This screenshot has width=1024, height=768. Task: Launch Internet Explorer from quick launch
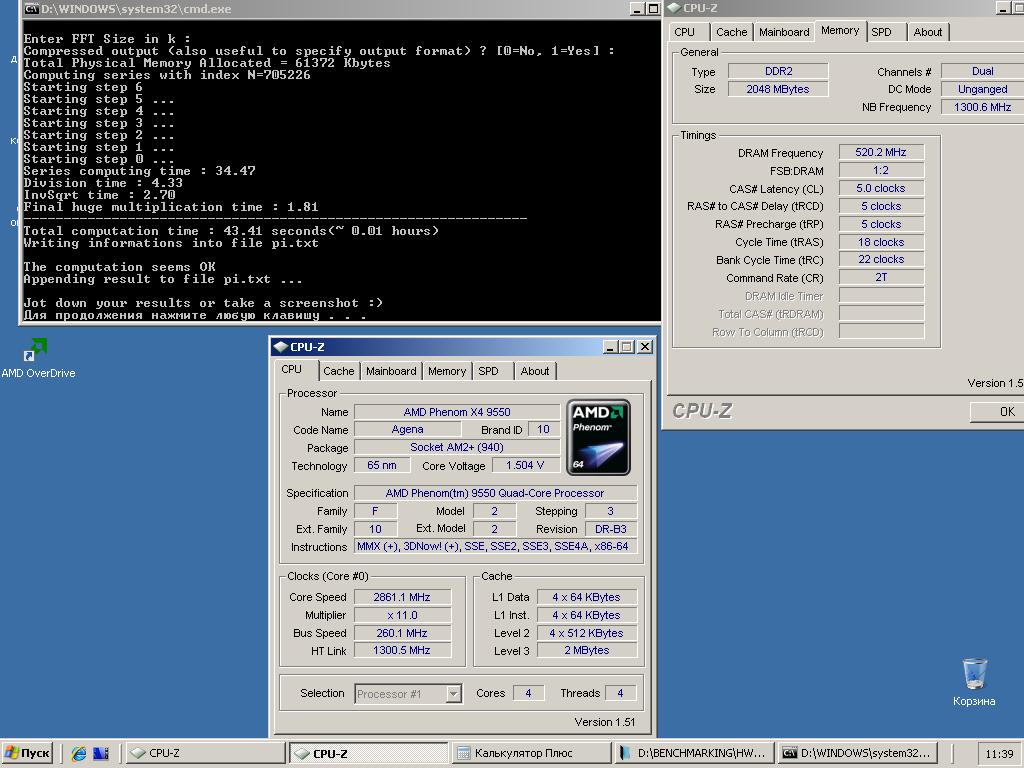(x=78, y=753)
